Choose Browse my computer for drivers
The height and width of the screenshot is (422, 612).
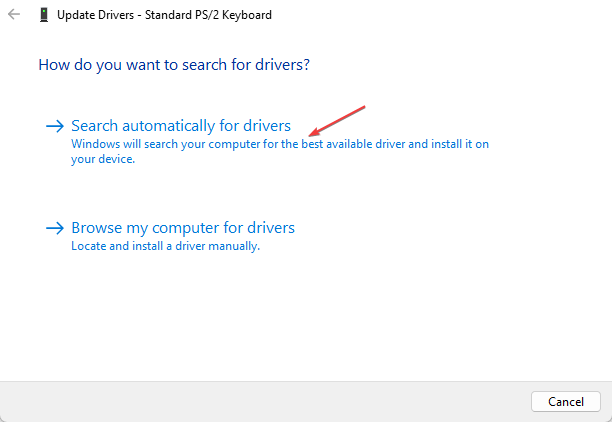point(183,228)
